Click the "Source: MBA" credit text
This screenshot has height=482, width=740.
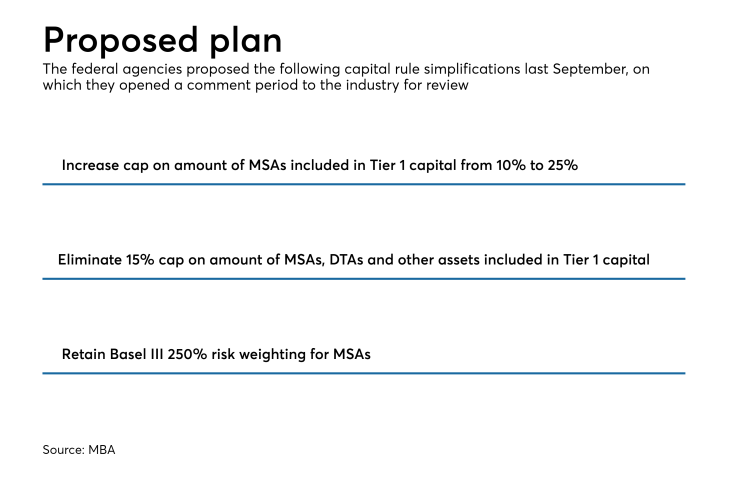(79, 450)
